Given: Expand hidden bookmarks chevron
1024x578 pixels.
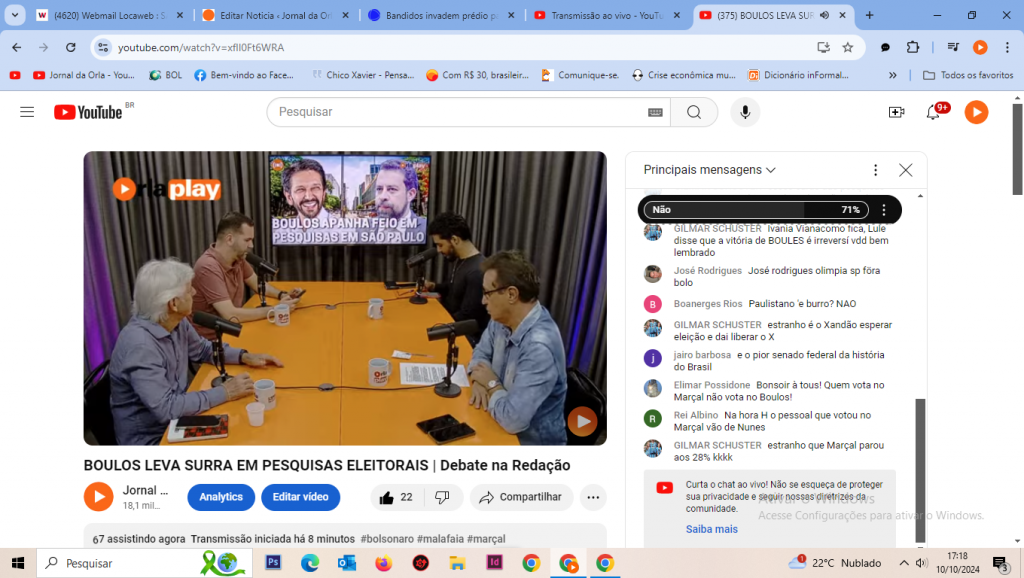Looking at the screenshot, I should point(892,75).
